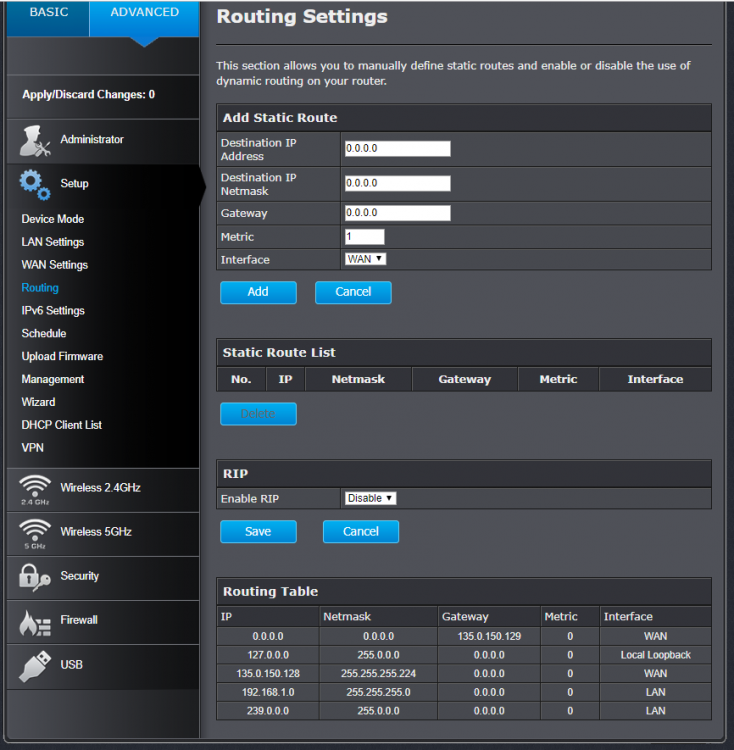Click the Add static route button

point(258,292)
